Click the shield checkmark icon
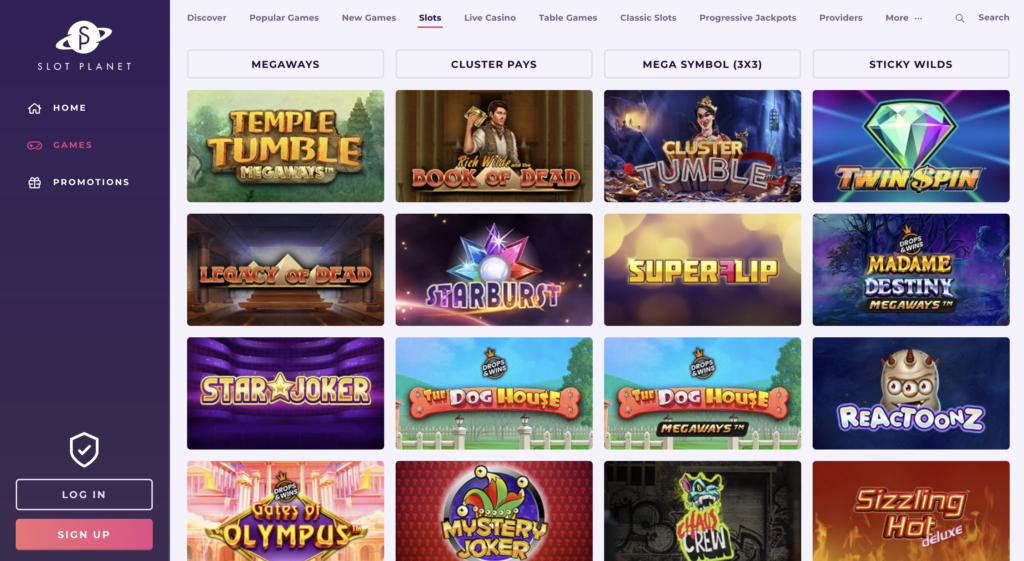The width and height of the screenshot is (1024, 561). 84,449
